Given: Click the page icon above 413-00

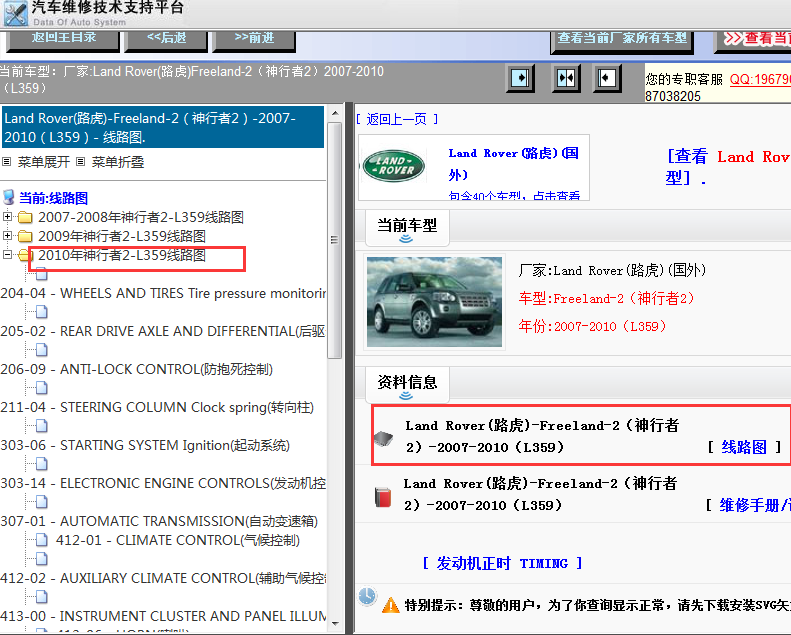Looking at the screenshot, I should click(x=41, y=597).
